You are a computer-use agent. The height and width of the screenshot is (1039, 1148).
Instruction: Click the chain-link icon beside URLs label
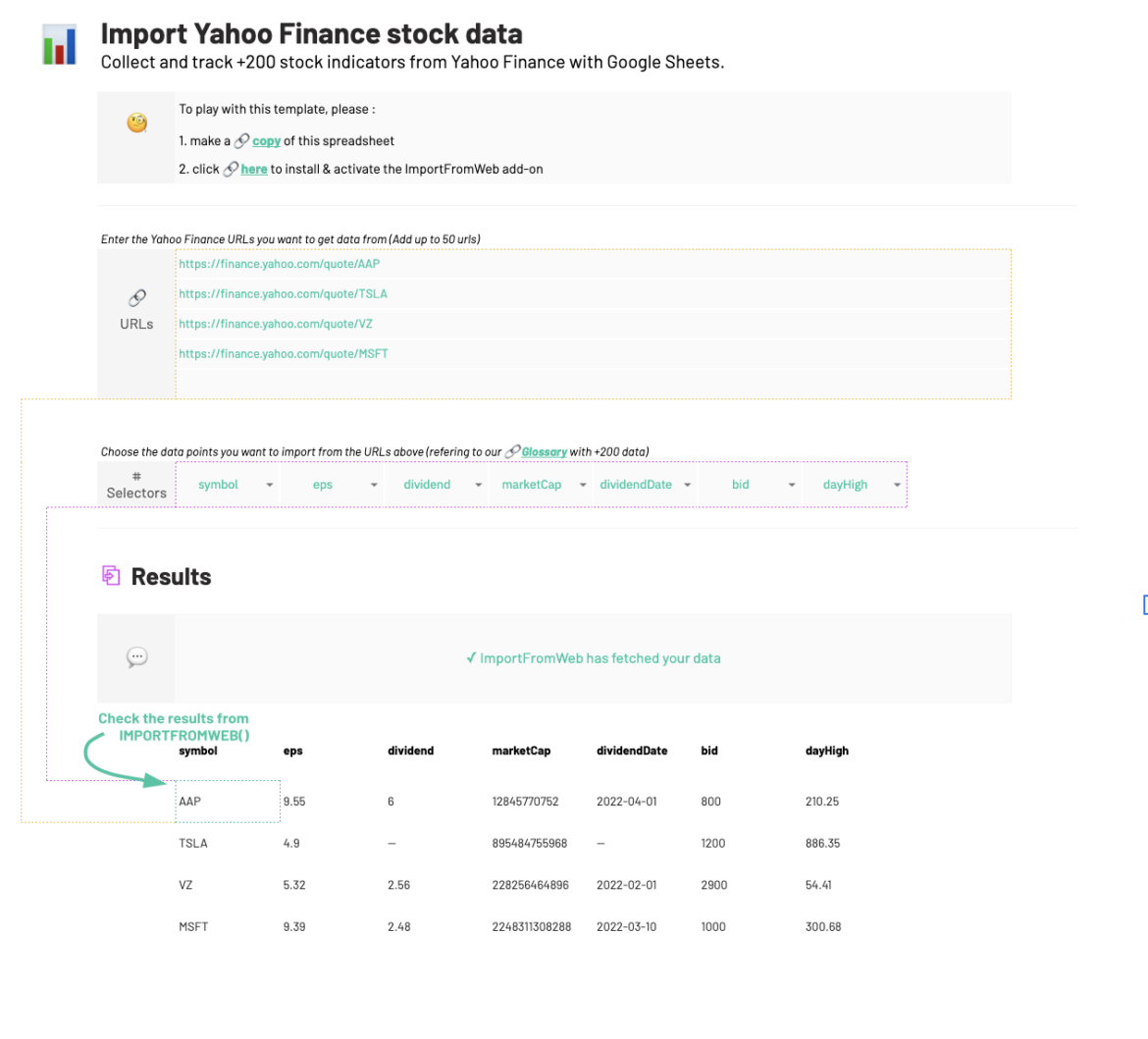136,298
